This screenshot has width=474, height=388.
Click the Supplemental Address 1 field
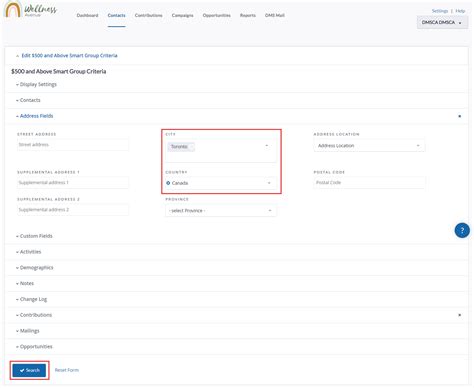(x=73, y=183)
